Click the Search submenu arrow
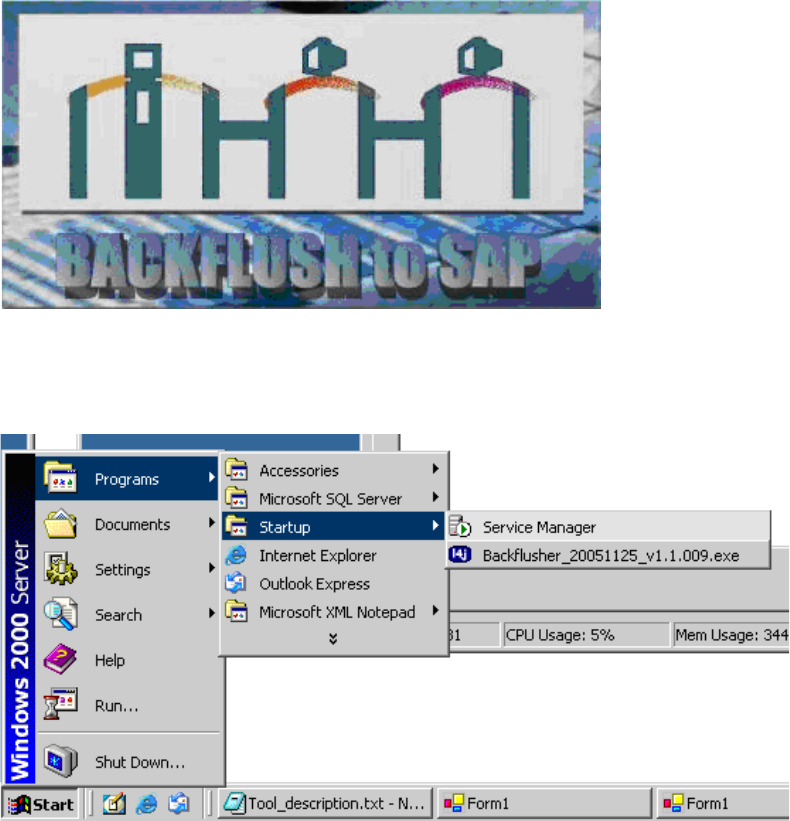The height and width of the screenshot is (821, 790). click(212, 613)
